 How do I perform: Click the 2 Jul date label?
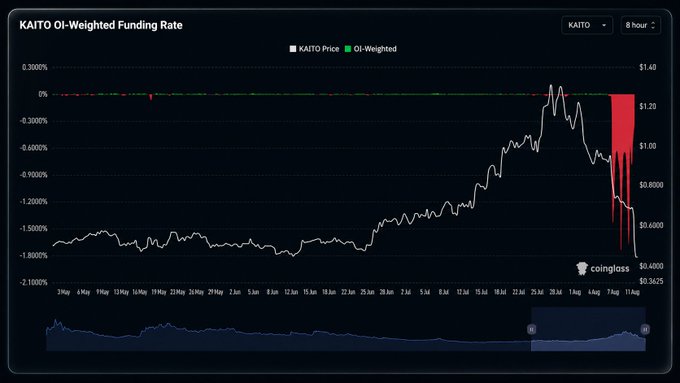tap(405, 292)
